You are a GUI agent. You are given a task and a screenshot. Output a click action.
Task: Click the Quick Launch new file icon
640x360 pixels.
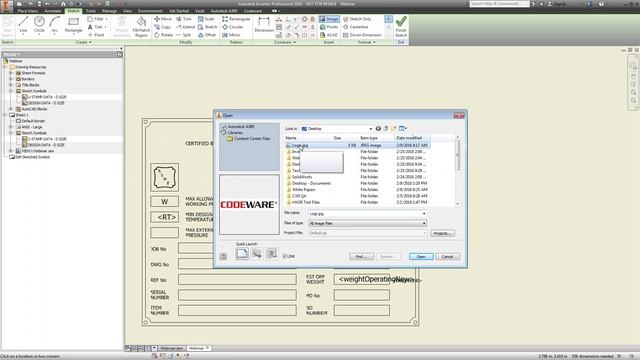(x=242, y=253)
